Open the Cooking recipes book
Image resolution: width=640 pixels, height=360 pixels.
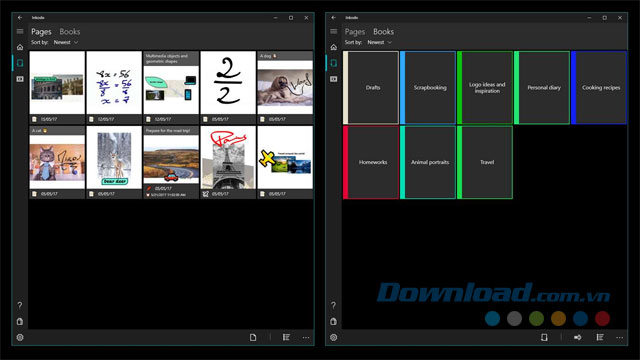[x=599, y=87]
